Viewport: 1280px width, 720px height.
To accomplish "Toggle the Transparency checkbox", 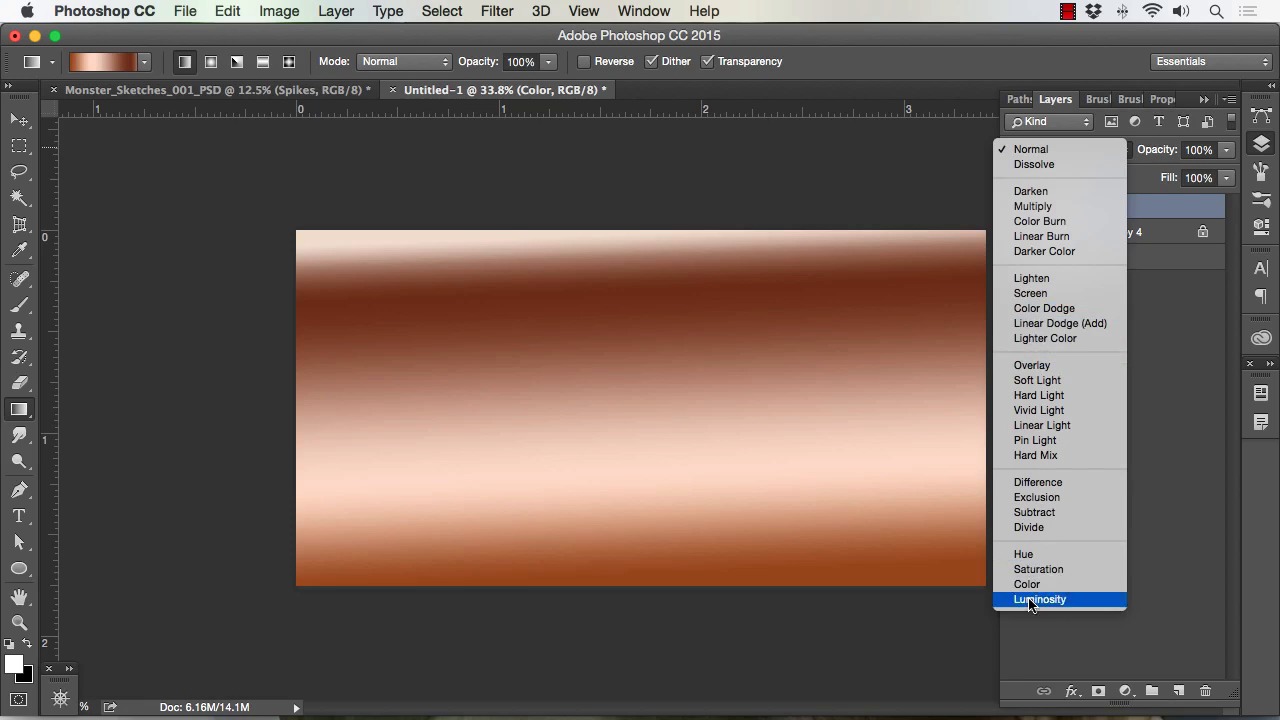I will click(708, 62).
